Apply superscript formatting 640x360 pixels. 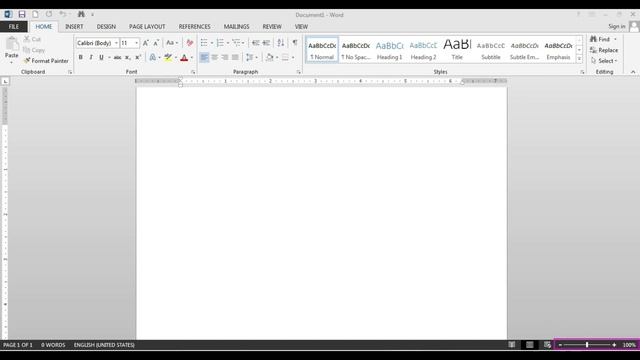click(x=138, y=58)
